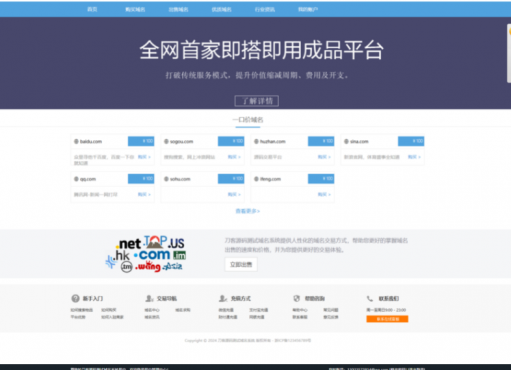The width and height of the screenshot is (511, 370).
Task: Click the ¥100 price tag on qq.com
Action: click(x=141, y=179)
